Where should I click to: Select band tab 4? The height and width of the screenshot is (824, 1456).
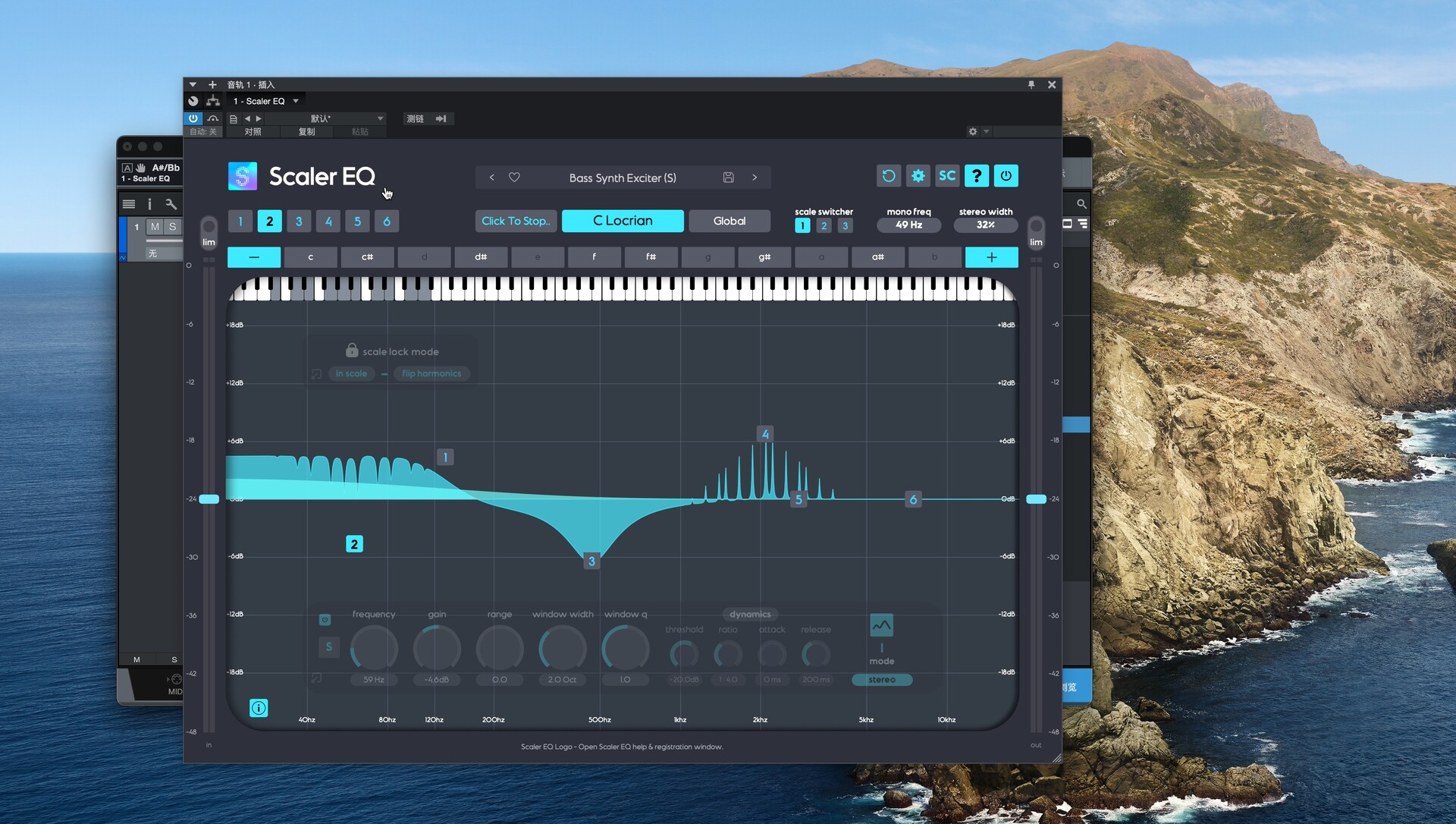328,221
